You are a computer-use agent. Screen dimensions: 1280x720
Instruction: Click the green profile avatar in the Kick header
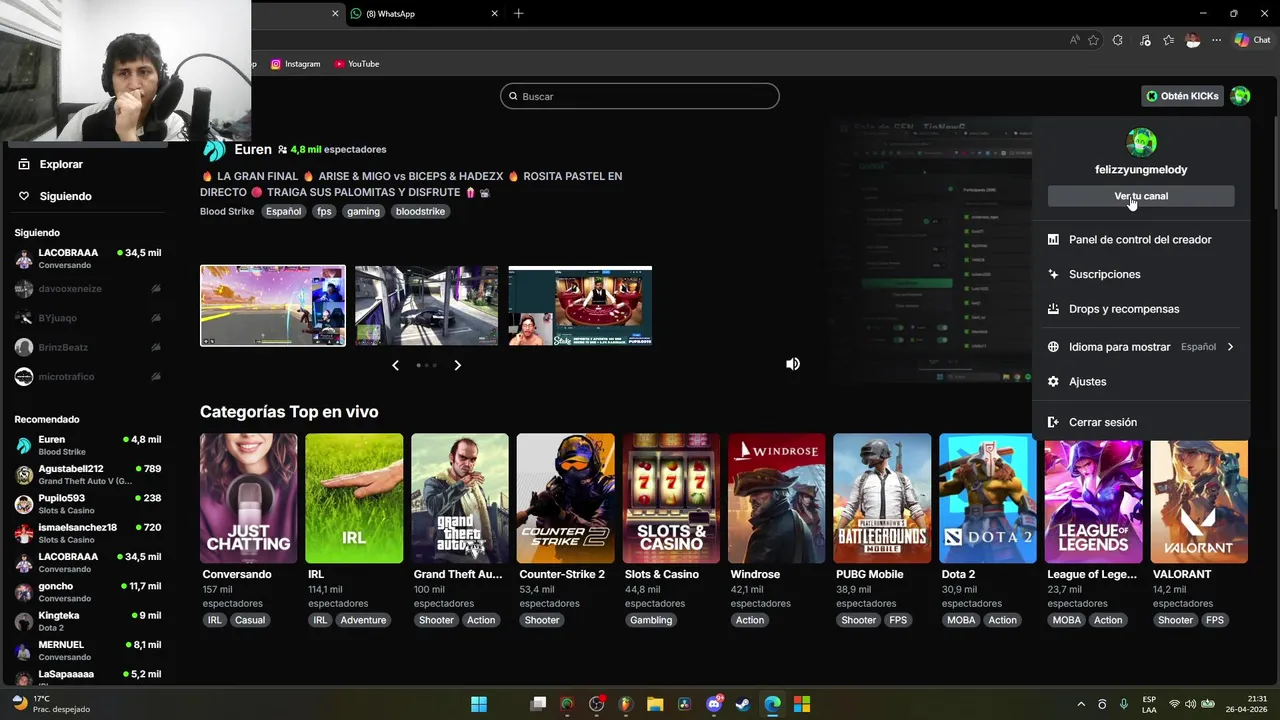tap(1240, 96)
